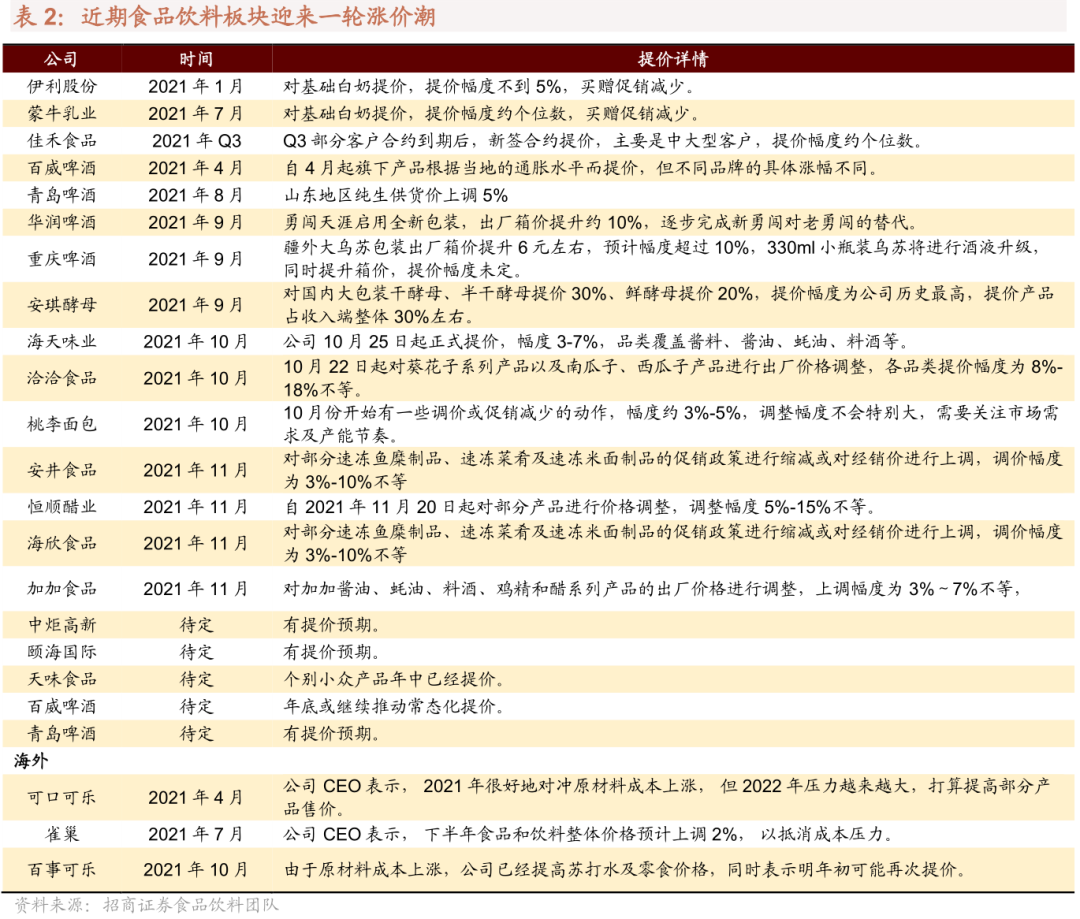Click company name 伊利股份

pyautogui.click(x=61, y=86)
